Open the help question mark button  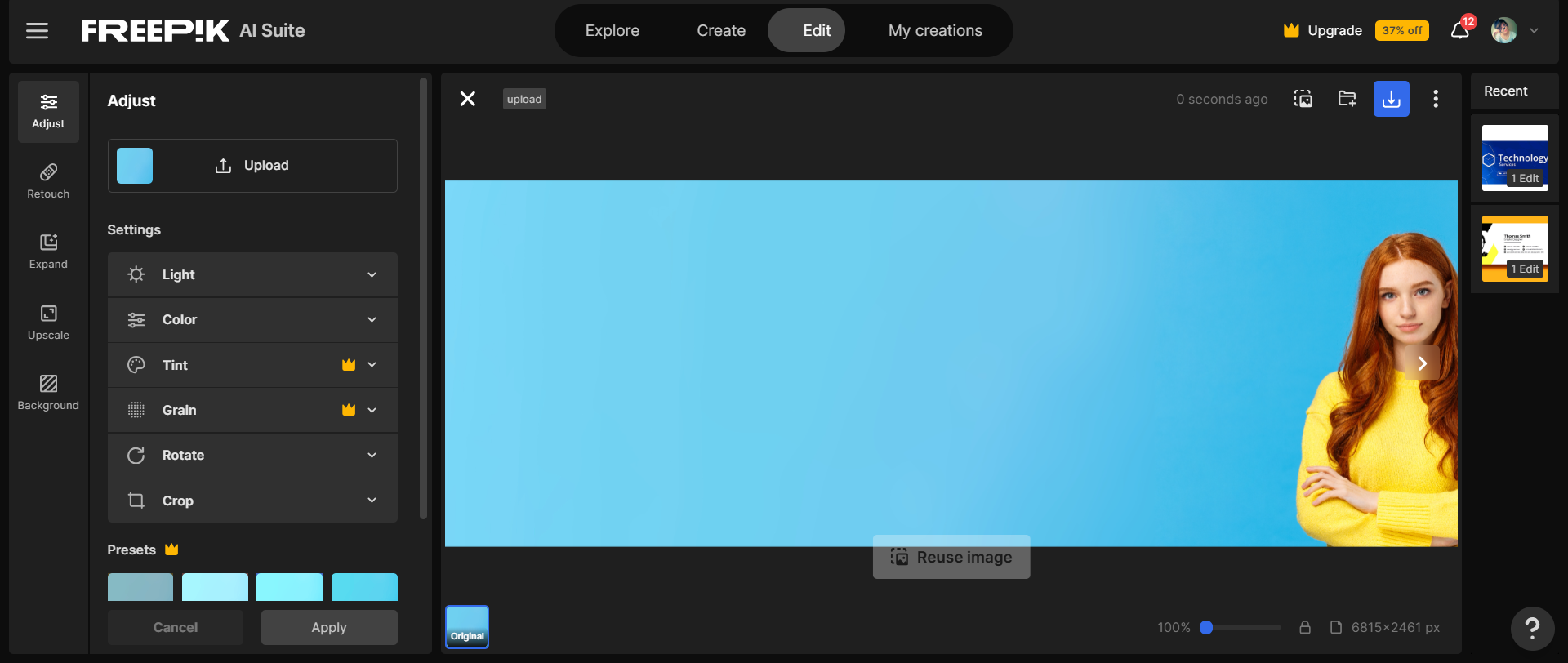[1533, 629]
